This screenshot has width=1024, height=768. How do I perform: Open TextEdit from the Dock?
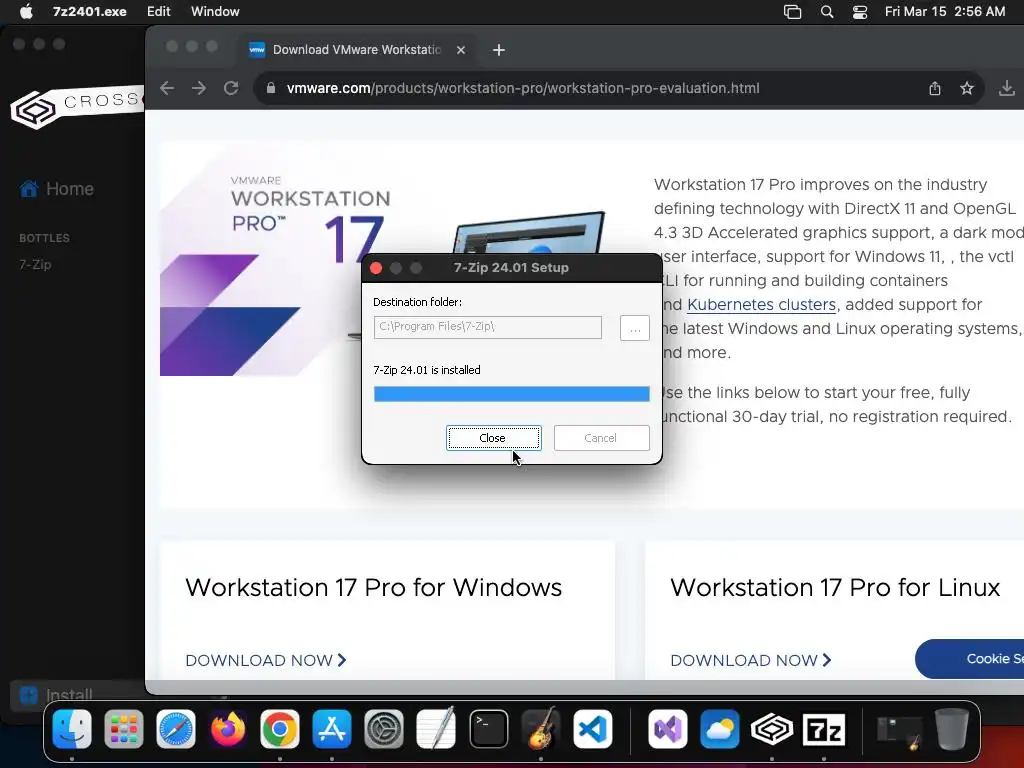[436, 729]
